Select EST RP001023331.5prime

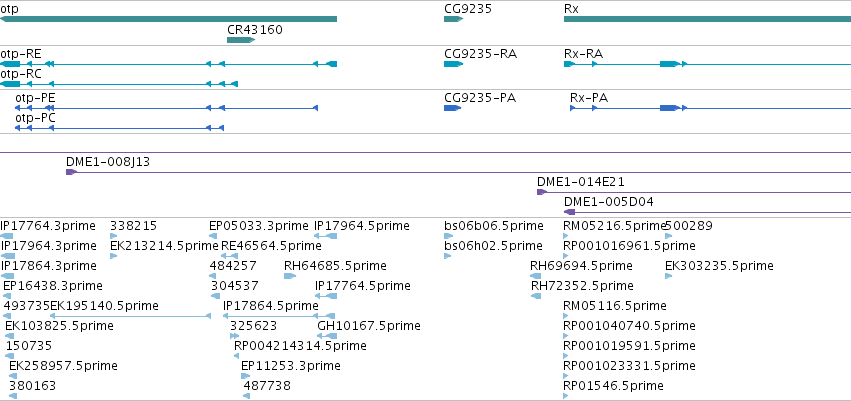pyautogui.click(x=566, y=376)
